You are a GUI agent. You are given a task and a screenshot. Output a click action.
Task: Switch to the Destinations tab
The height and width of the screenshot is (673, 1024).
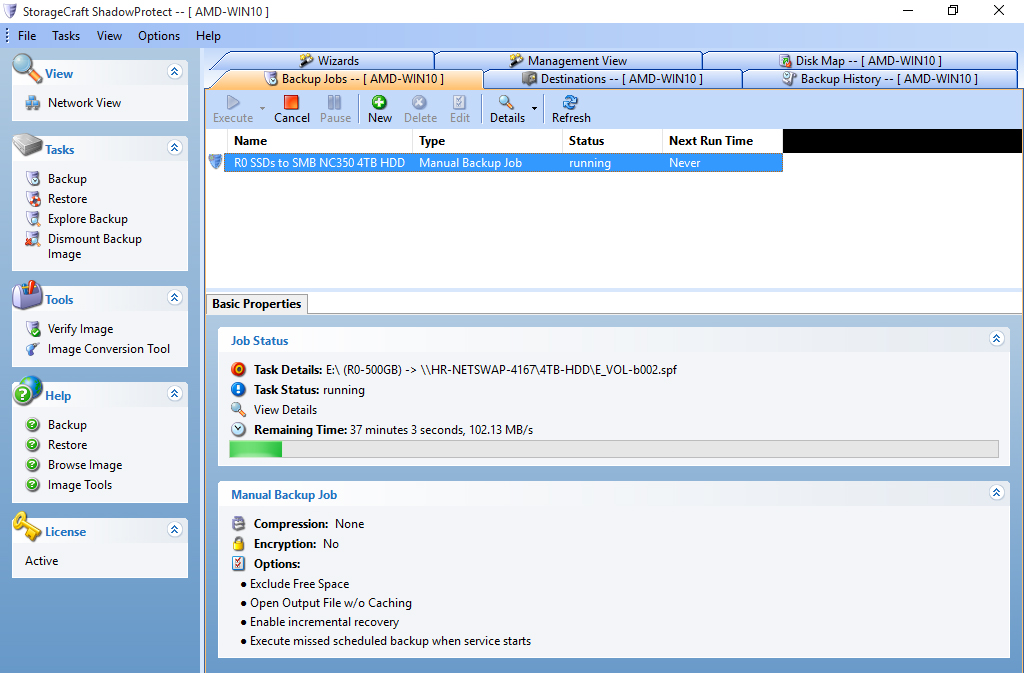click(x=613, y=79)
